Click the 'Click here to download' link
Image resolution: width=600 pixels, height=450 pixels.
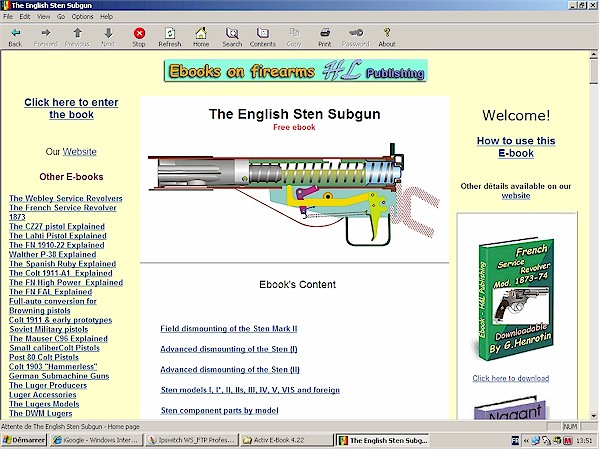(x=511, y=378)
